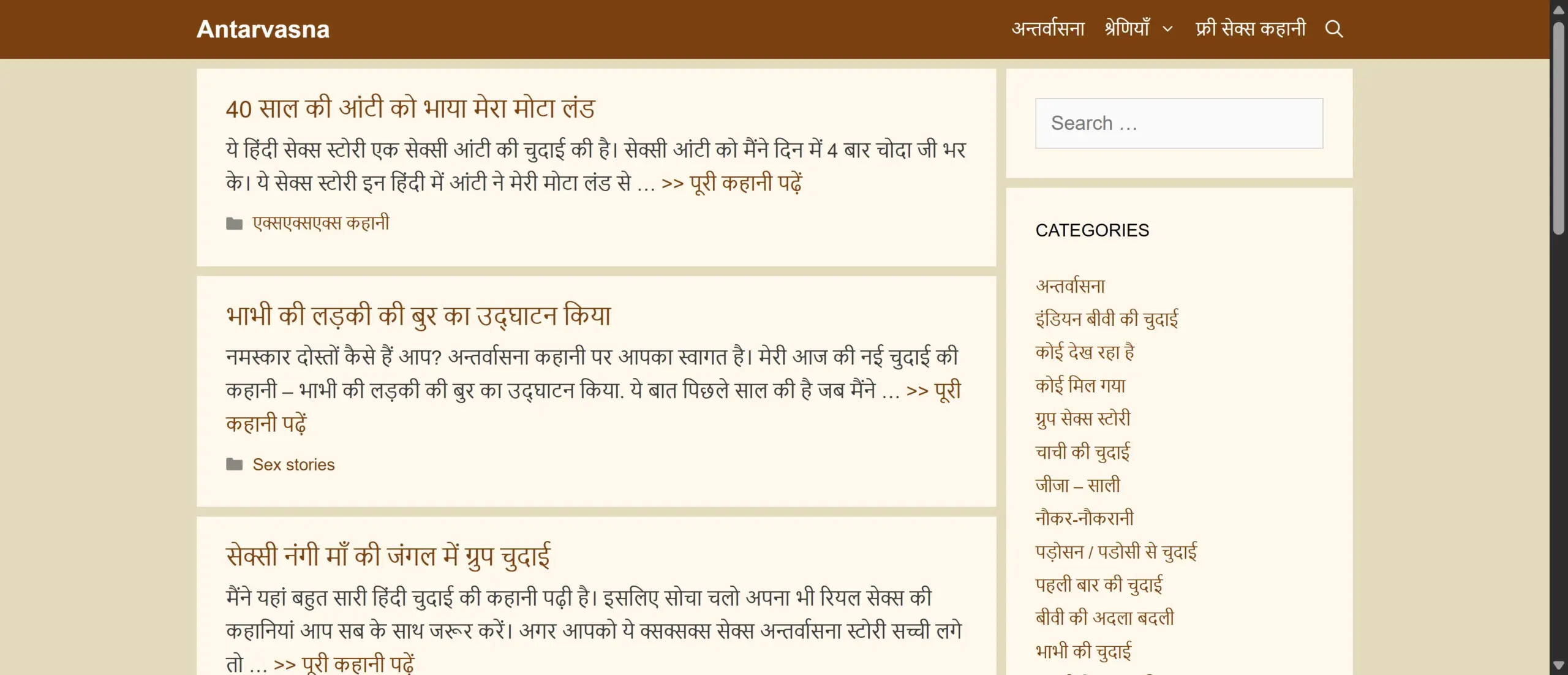Image resolution: width=1568 pixels, height=675 pixels.
Task: Select the भाभी category in sidebar
Action: coord(1083,651)
